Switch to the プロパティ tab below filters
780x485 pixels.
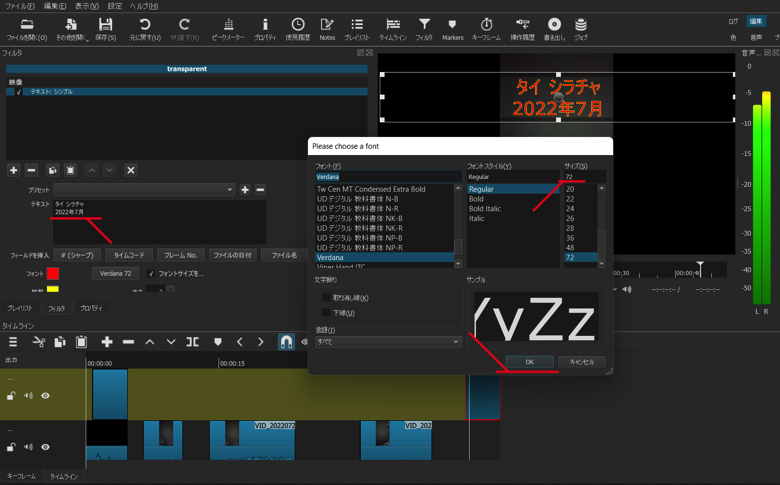click(x=91, y=308)
